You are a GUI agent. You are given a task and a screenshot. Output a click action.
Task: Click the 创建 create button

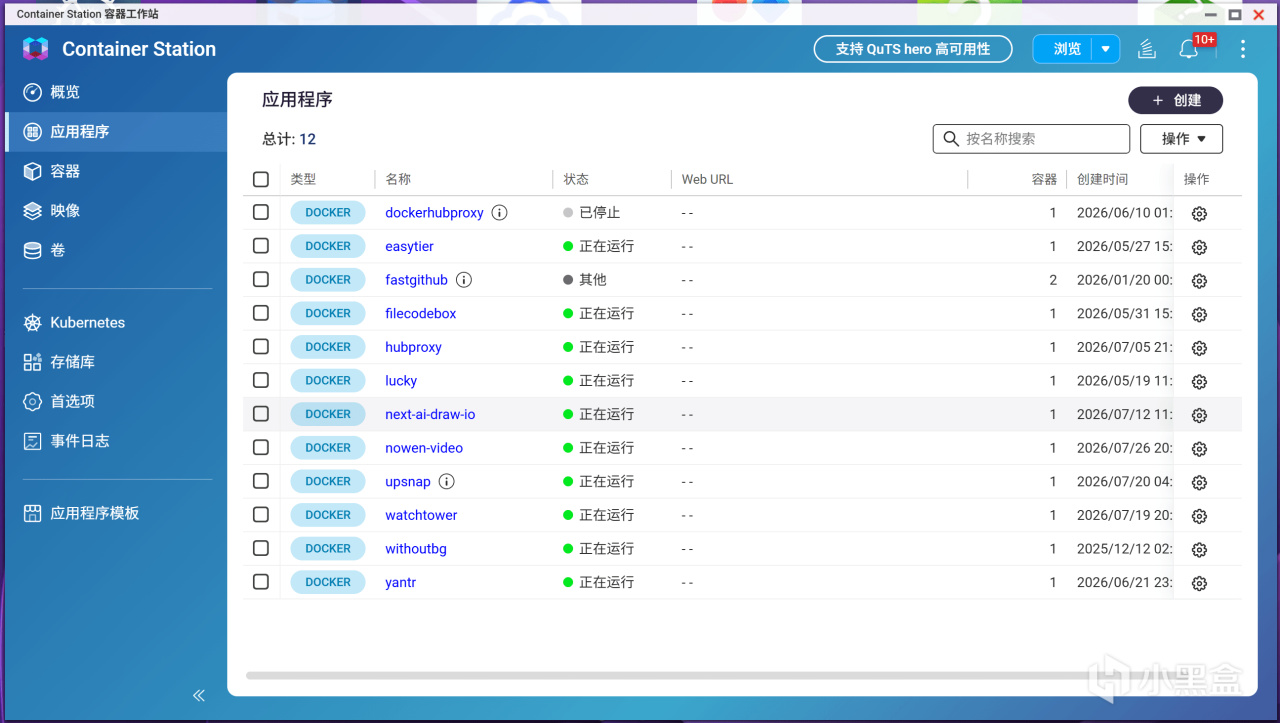pos(1175,100)
